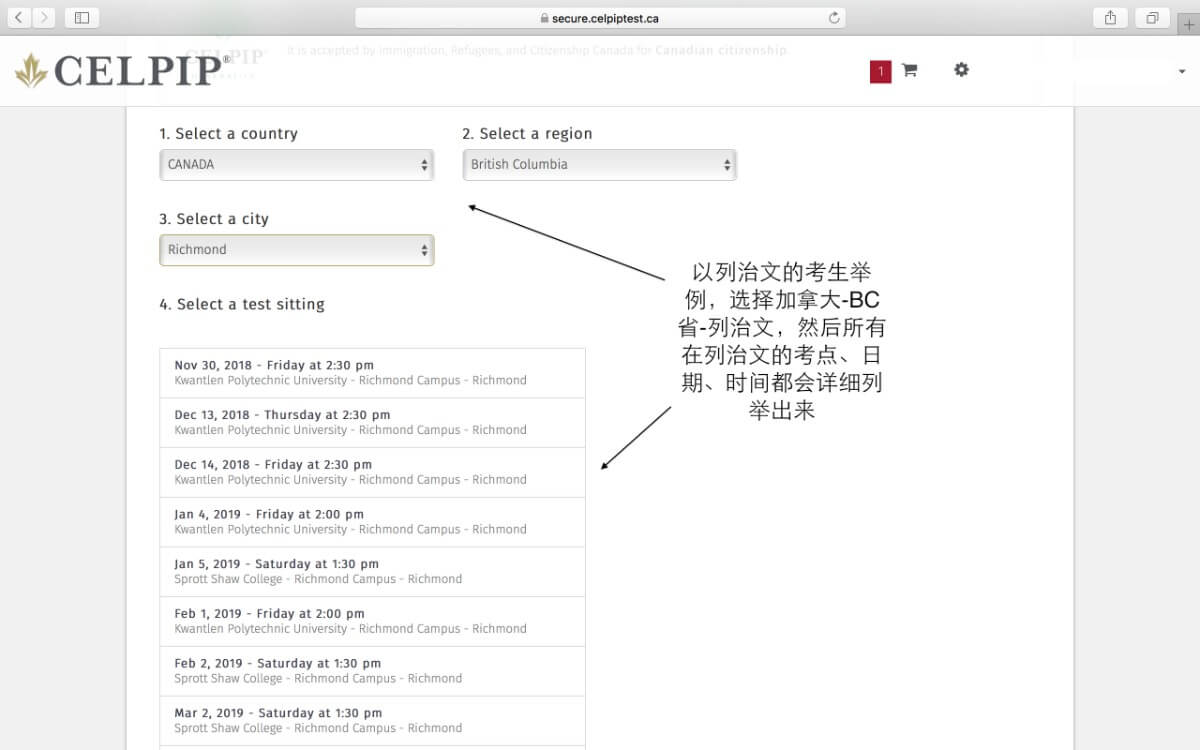Screen dimensions: 1200x750
Task: Expand the account menu caret at top right
Action: click(1182, 72)
